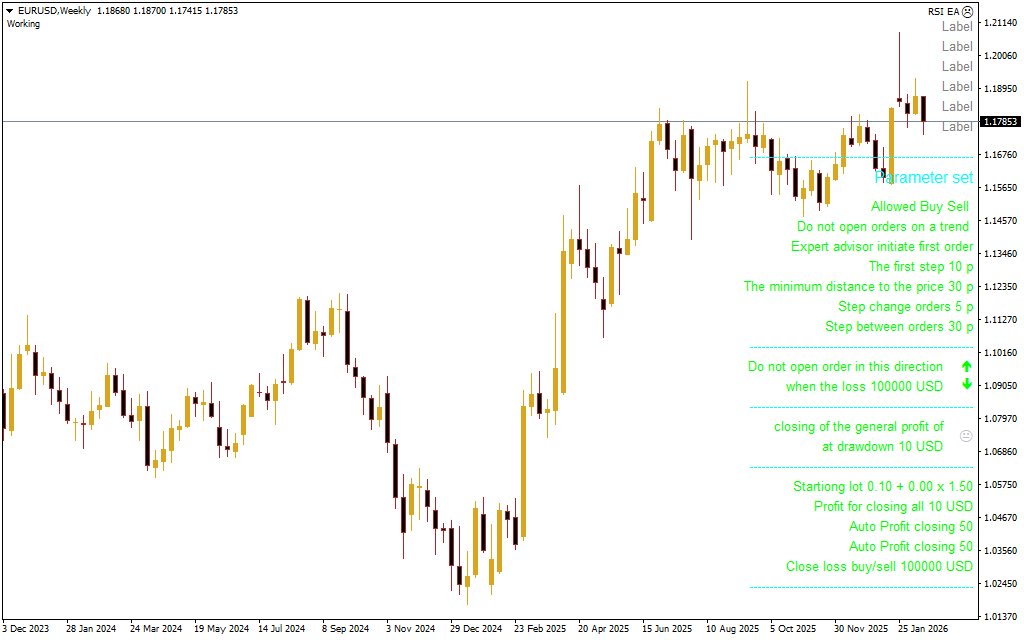The height and width of the screenshot is (640, 1024).
Task: Toggle 'Do not open orders on a trend'
Action: pyautogui.click(x=883, y=227)
